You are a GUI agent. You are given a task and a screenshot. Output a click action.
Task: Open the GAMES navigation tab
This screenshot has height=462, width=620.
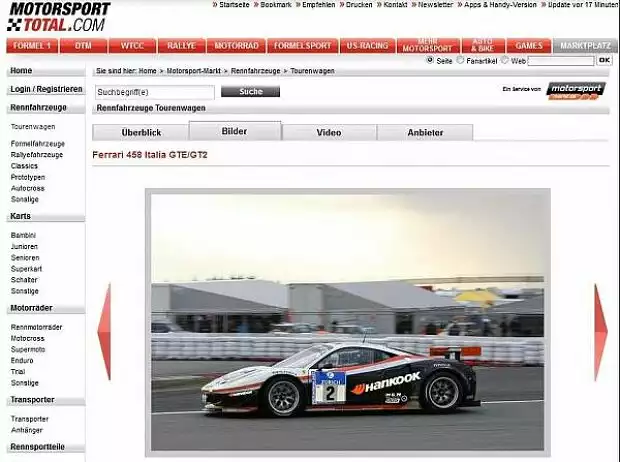click(x=529, y=46)
